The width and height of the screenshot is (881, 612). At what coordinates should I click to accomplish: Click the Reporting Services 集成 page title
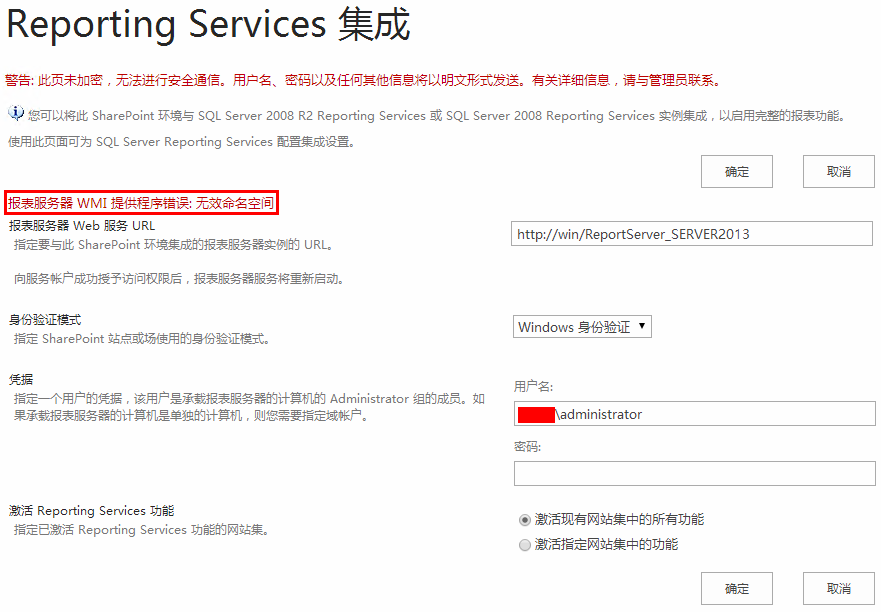(x=208, y=25)
